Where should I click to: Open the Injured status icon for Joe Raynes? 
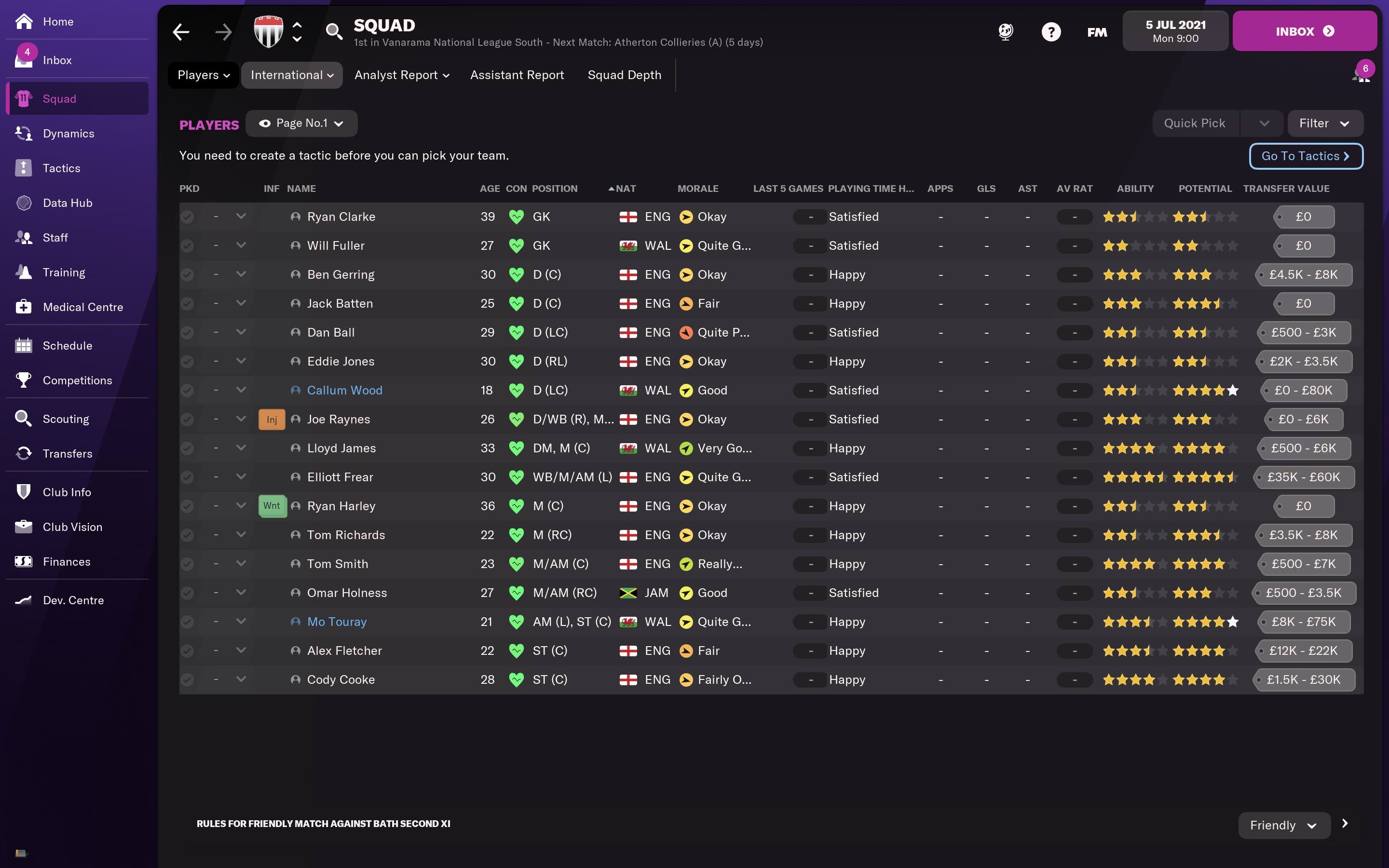[272, 420]
